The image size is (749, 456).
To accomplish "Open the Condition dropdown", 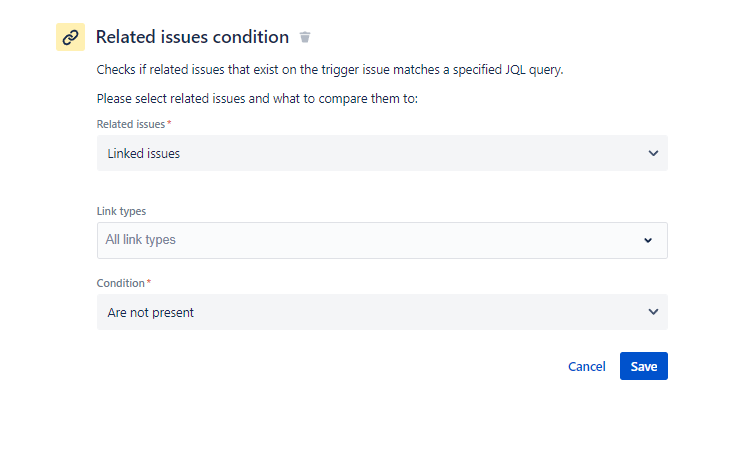I will (382, 312).
